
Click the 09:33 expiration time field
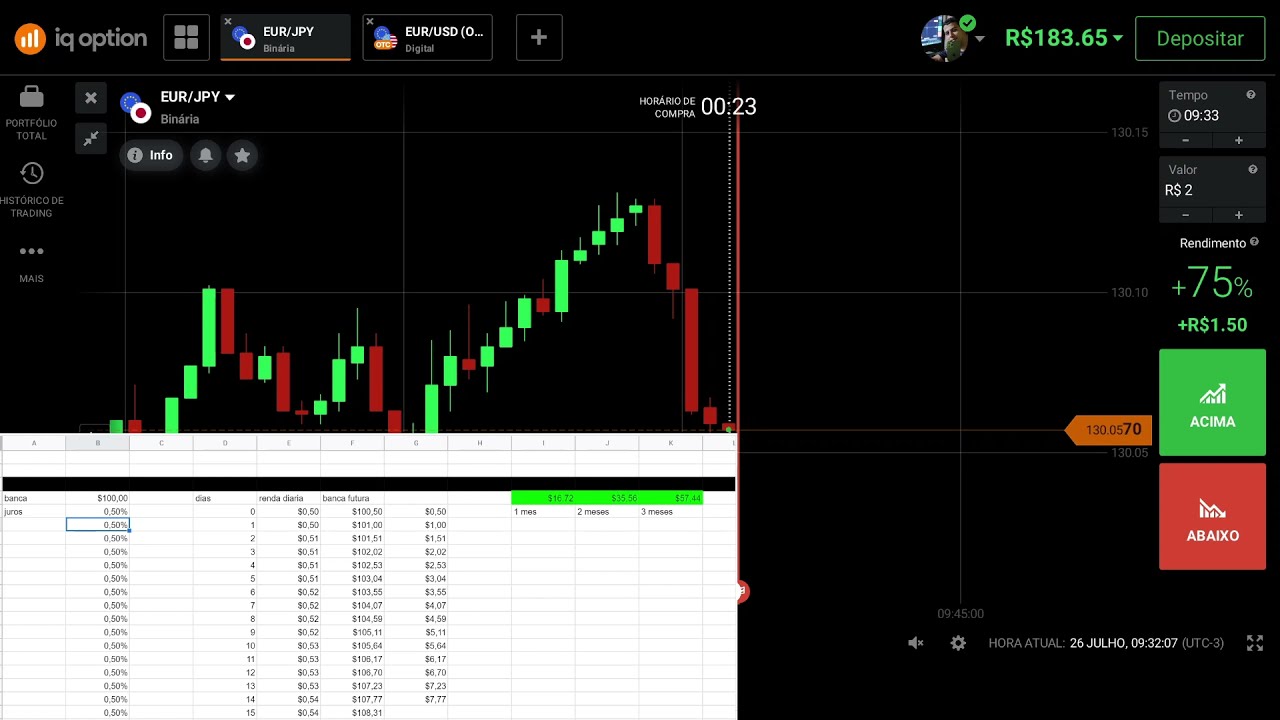click(1211, 115)
